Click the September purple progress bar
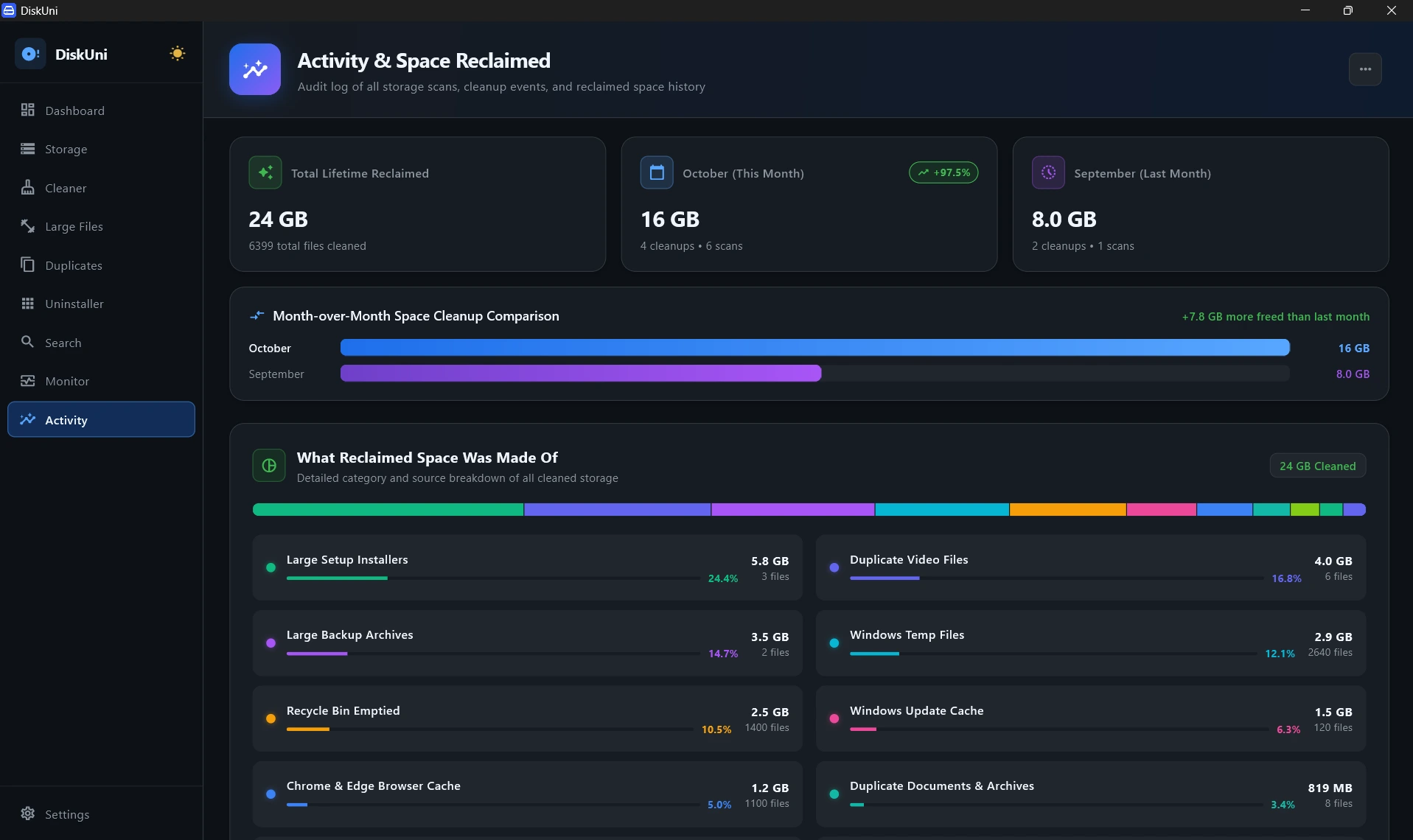Image resolution: width=1413 pixels, height=840 pixels. [581, 374]
